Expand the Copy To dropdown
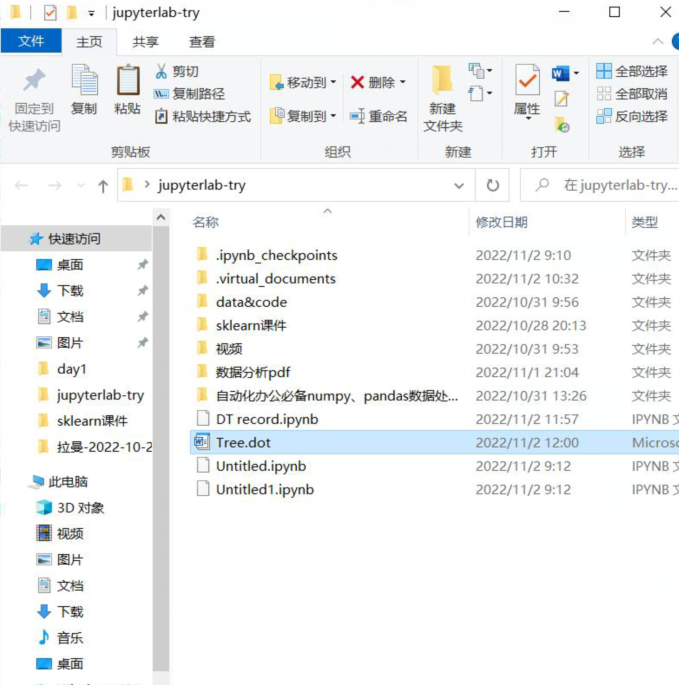This screenshot has width=679, height=685. coord(333,116)
